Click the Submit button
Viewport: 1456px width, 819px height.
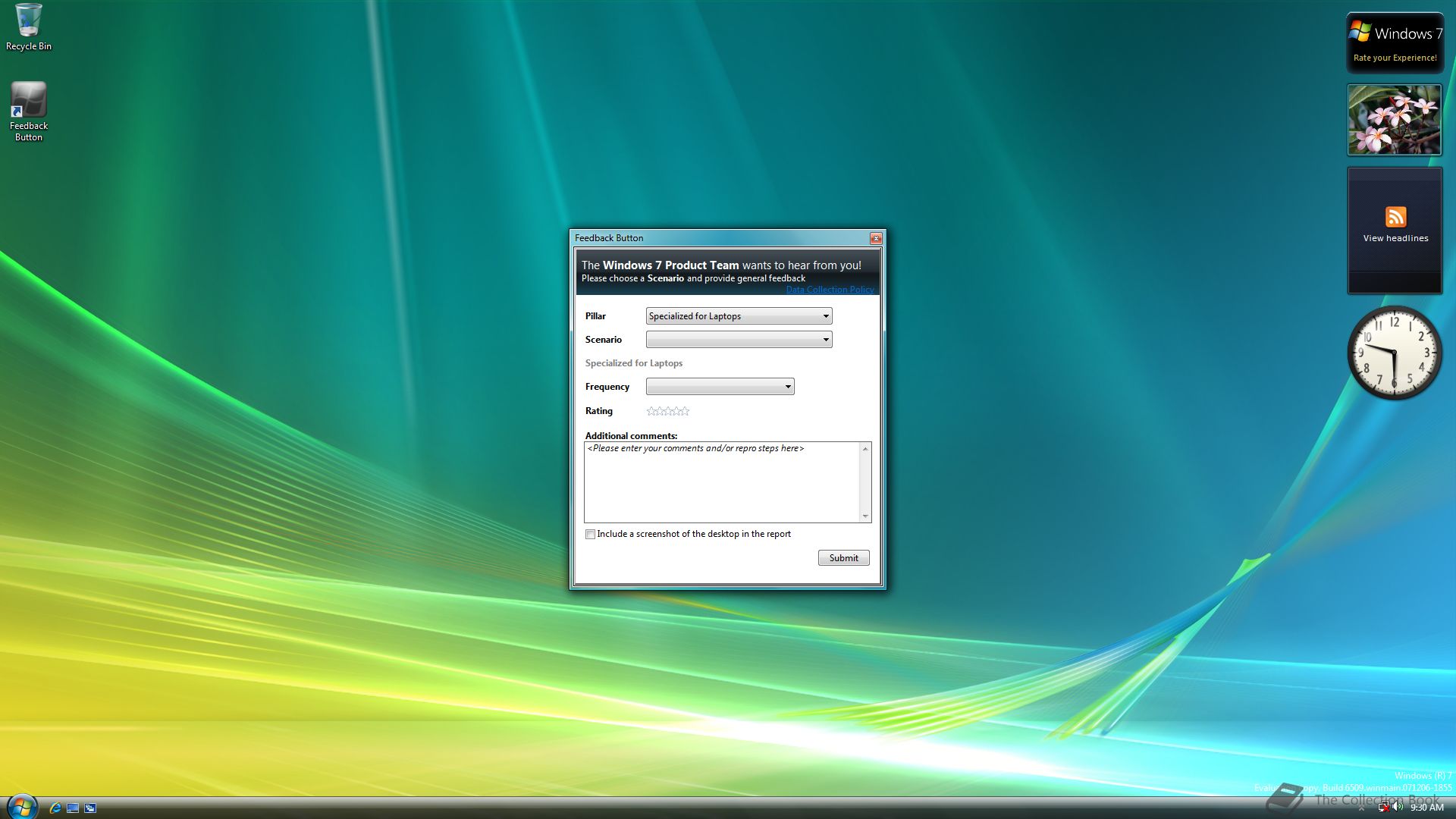point(843,558)
